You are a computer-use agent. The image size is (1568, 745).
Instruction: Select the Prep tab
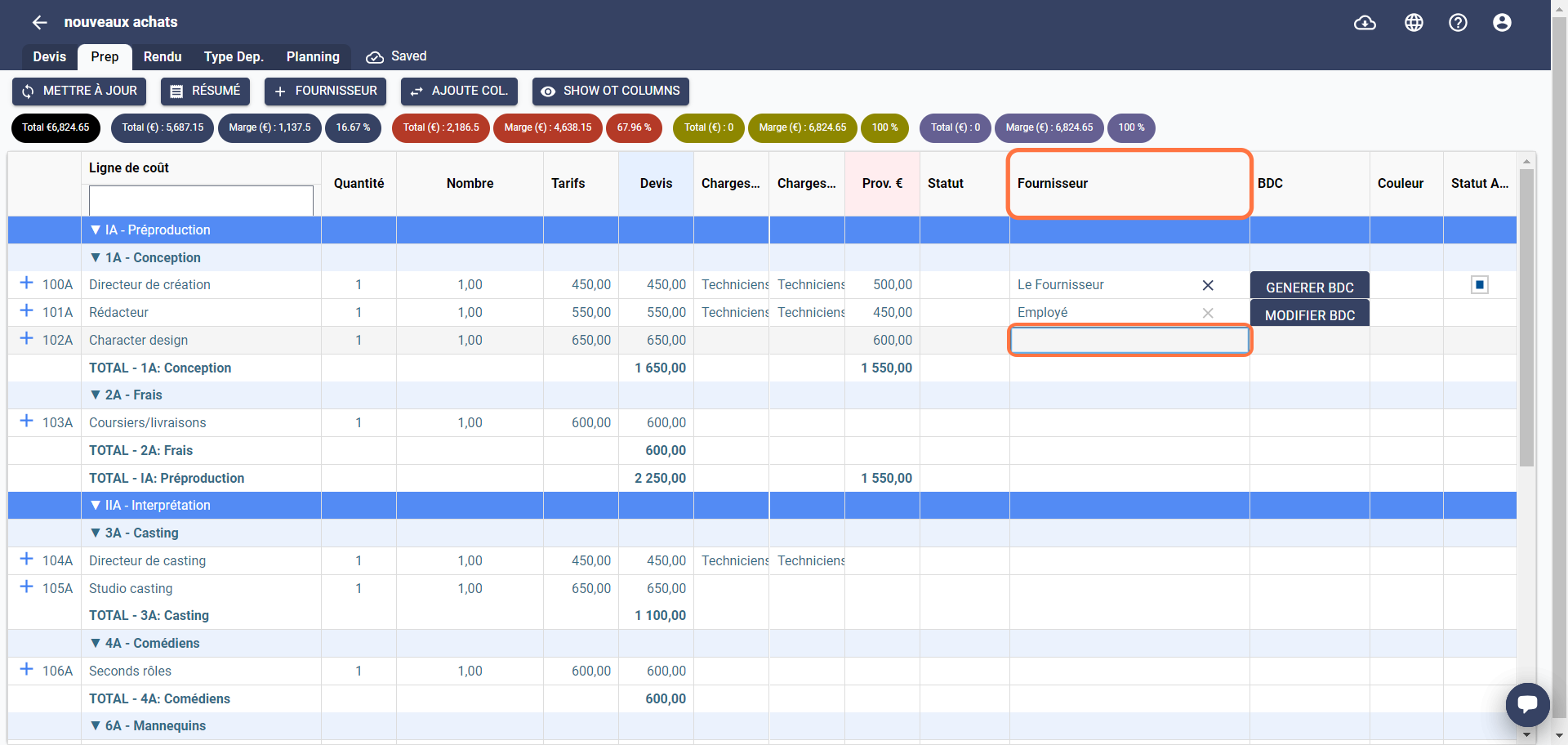click(x=105, y=57)
